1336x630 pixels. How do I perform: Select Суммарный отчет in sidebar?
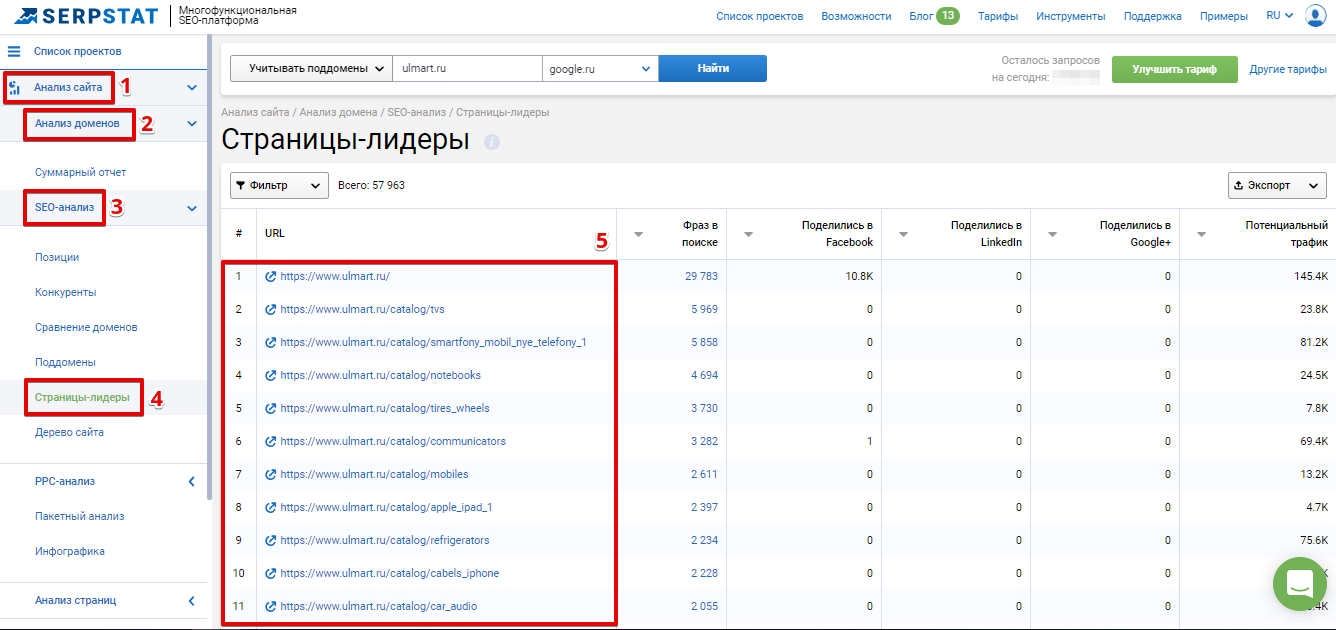81,172
